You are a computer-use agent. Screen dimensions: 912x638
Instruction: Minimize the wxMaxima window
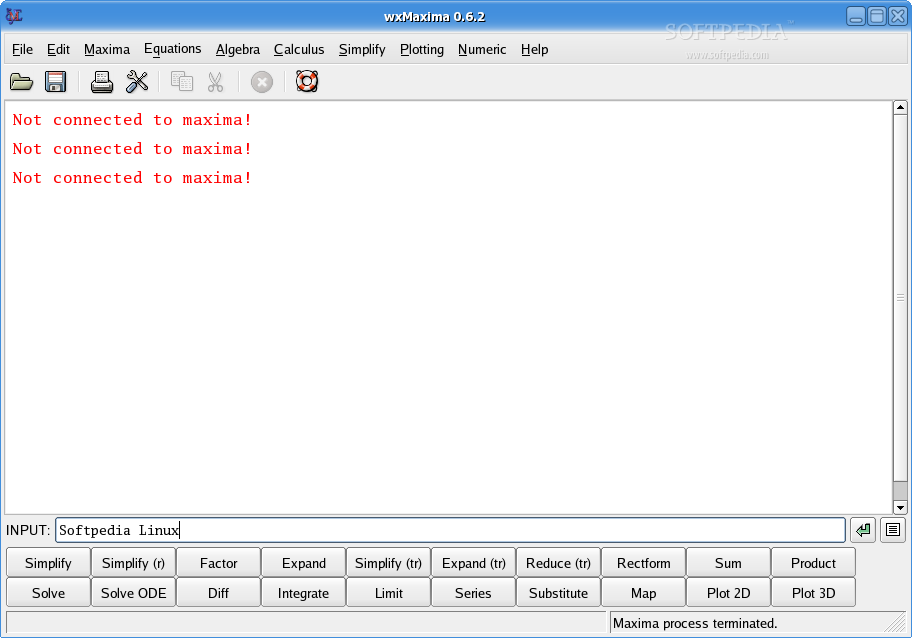[856, 16]
